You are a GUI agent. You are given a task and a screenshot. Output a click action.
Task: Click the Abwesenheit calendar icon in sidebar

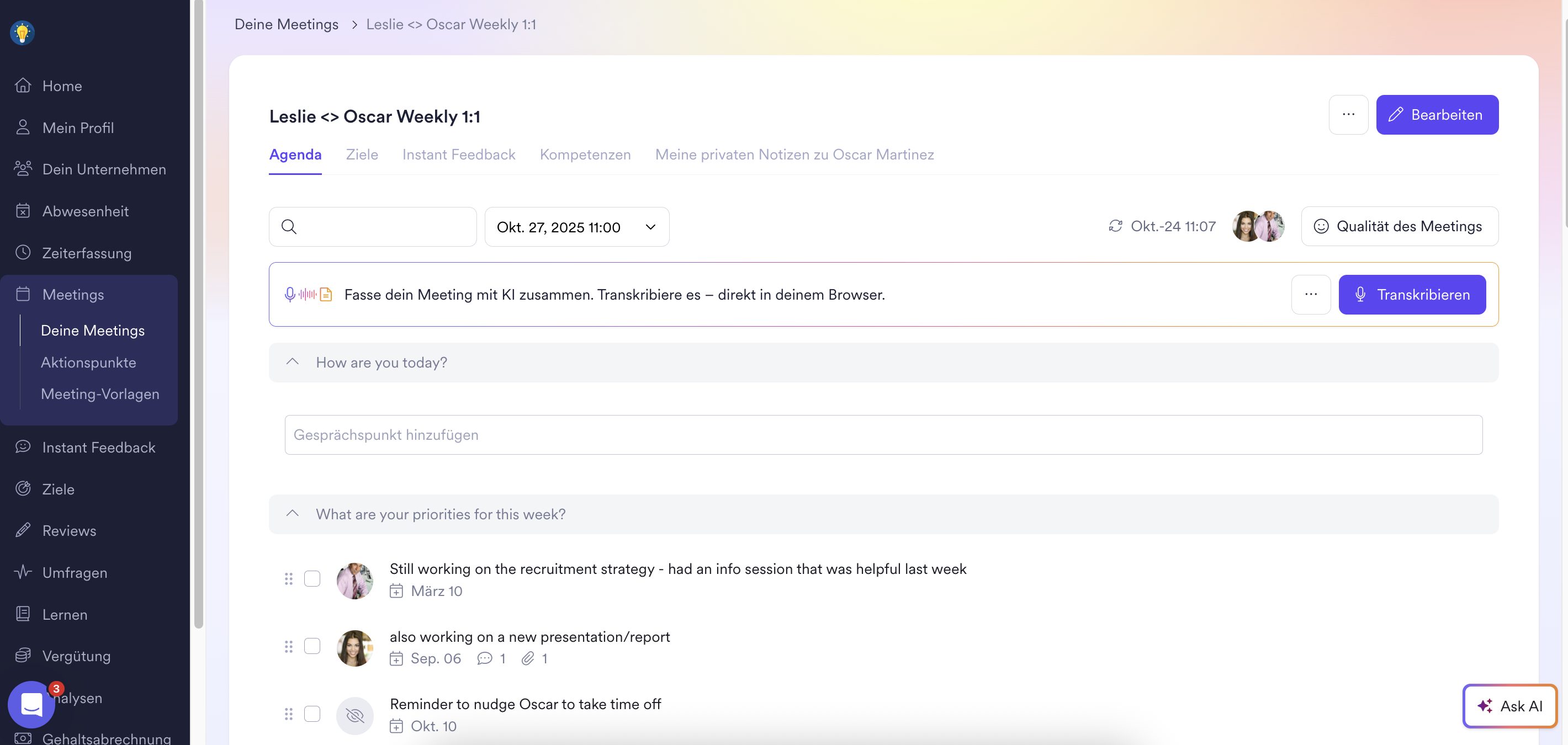coord(23,211)
